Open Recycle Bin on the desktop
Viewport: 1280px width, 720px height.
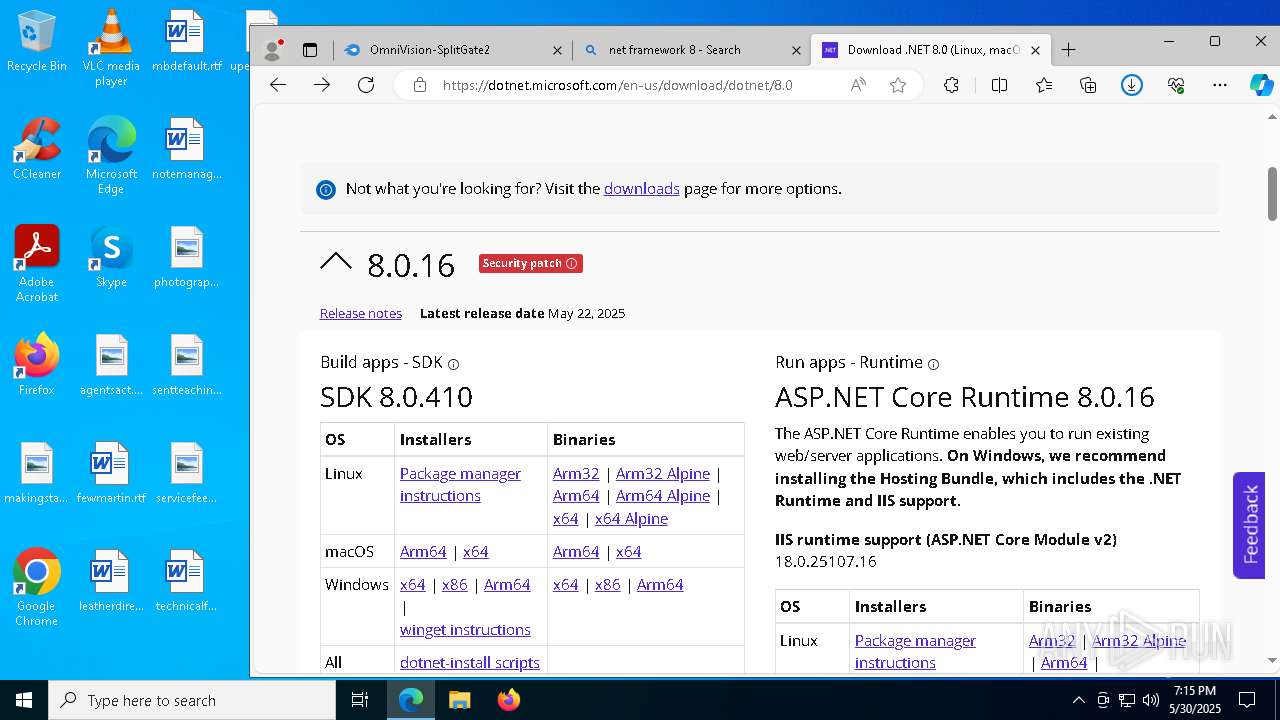click(x=37, y=41)
